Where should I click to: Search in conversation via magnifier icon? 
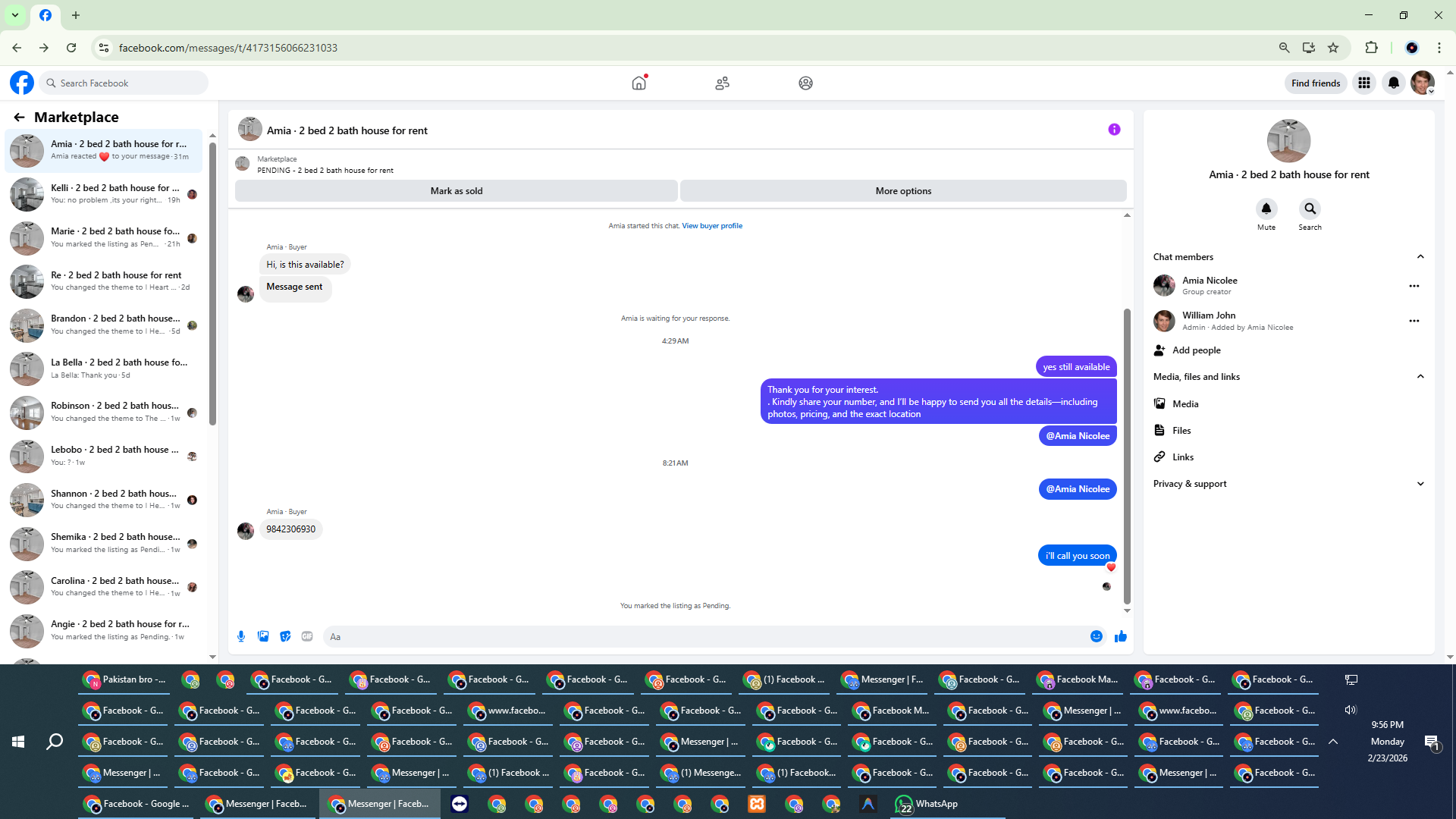tap(1310, 209)
